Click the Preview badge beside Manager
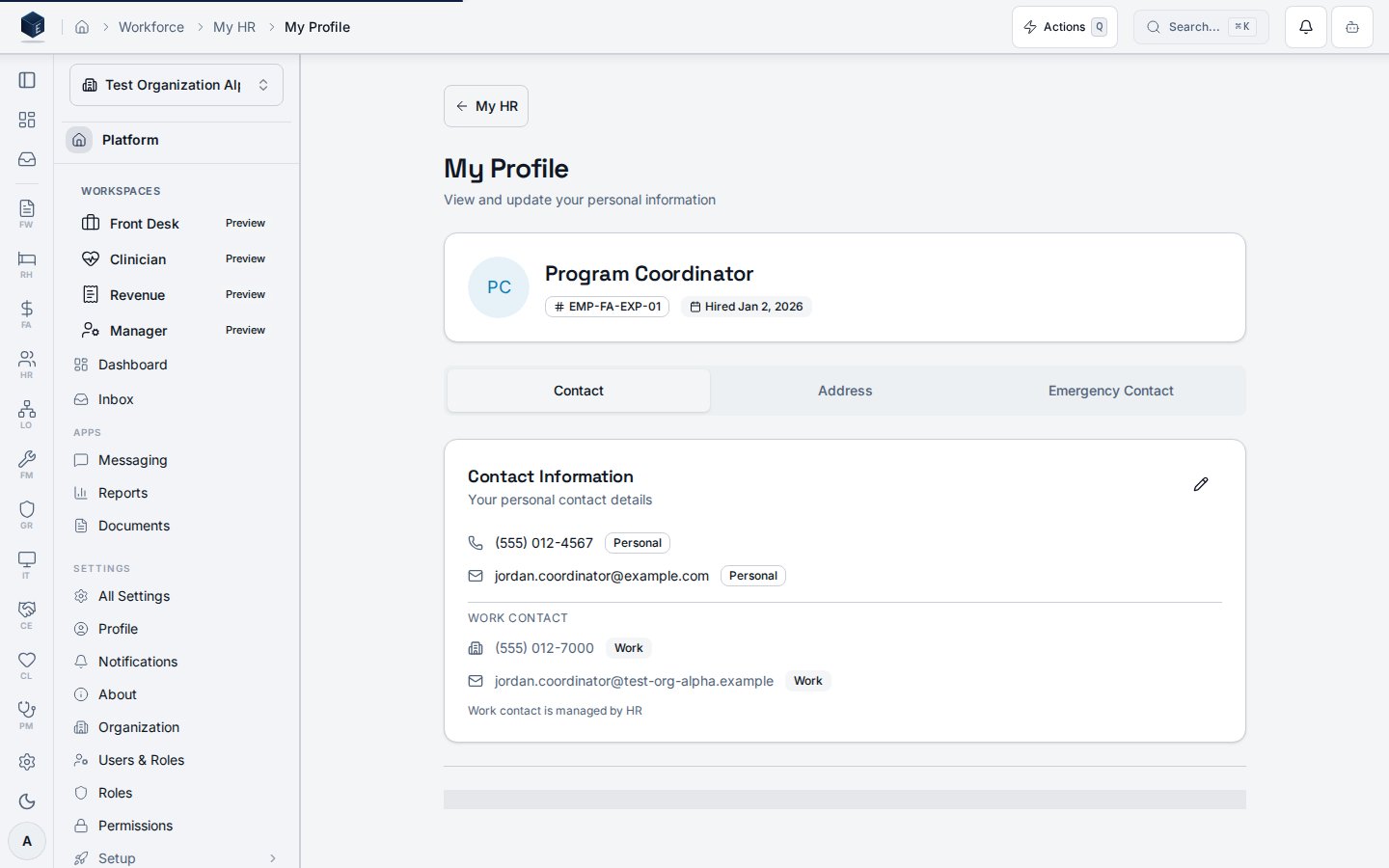The width and height of the screenshot is (1389, 868). click(245, 330)
